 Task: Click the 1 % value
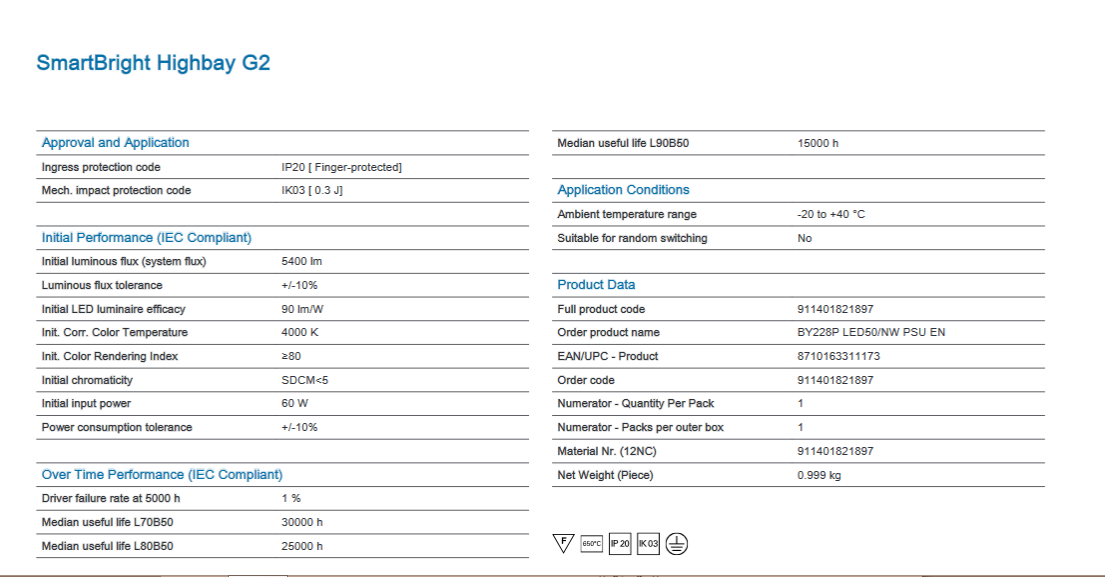point(291,498)
